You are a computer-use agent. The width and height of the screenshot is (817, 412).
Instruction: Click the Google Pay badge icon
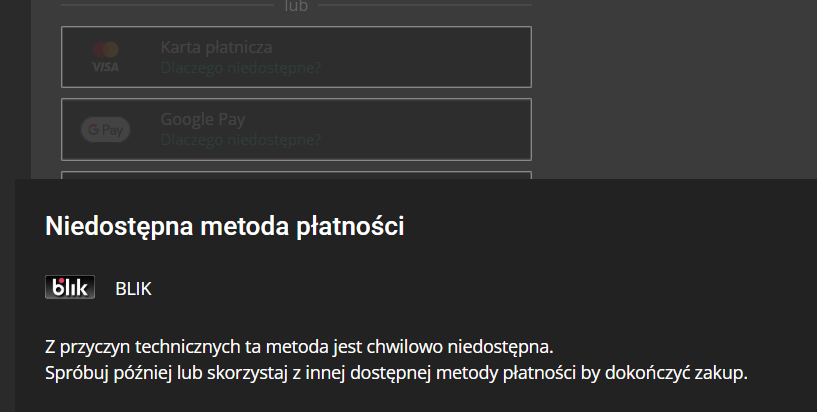(105, 130)
